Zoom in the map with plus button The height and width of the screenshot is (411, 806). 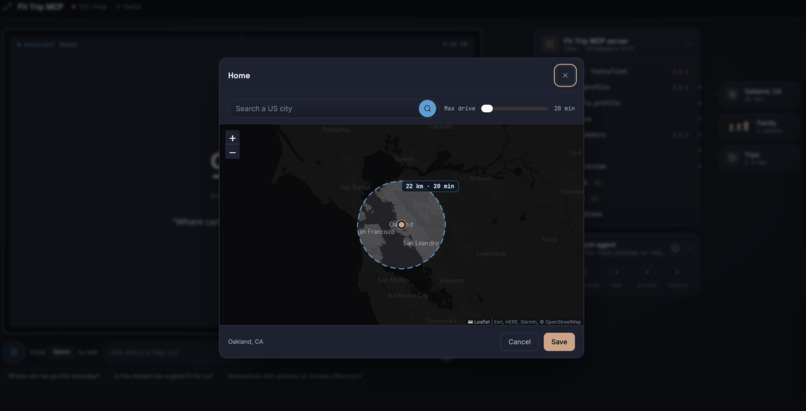click(232, 138)
